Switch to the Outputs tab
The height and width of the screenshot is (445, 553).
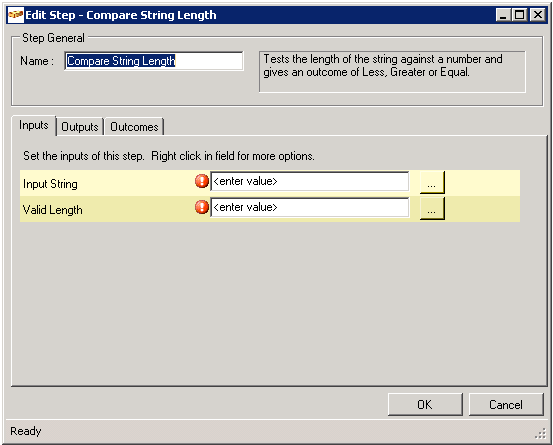(x=80, y=127)
